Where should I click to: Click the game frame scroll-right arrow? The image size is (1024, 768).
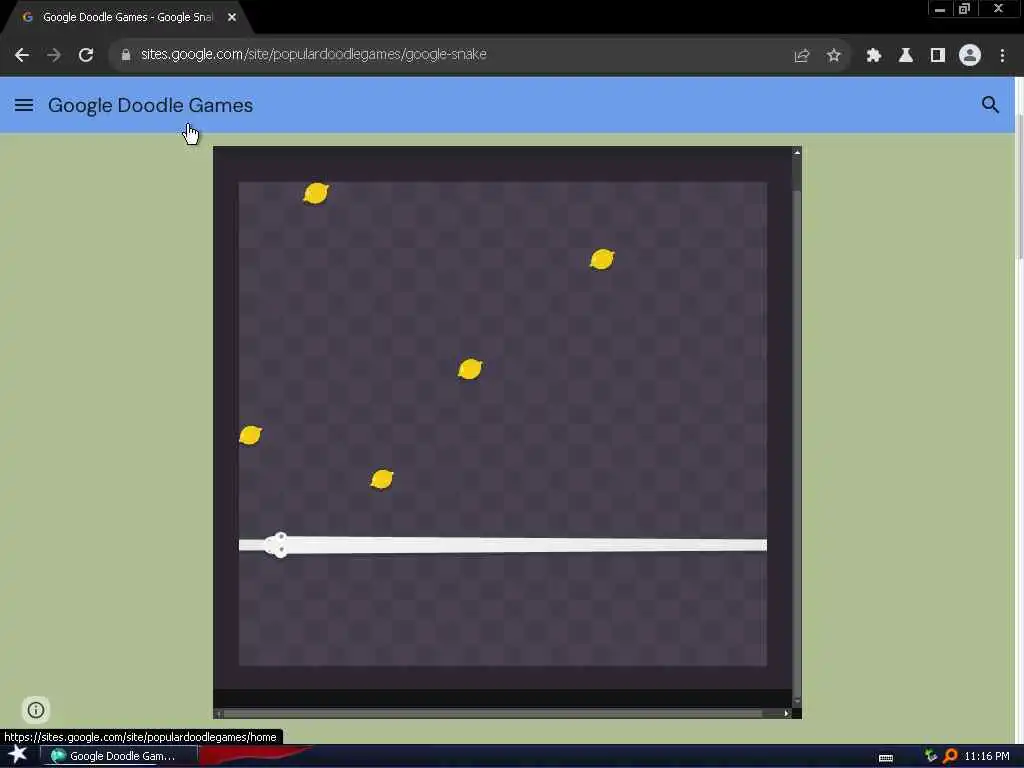pos(786,713)
